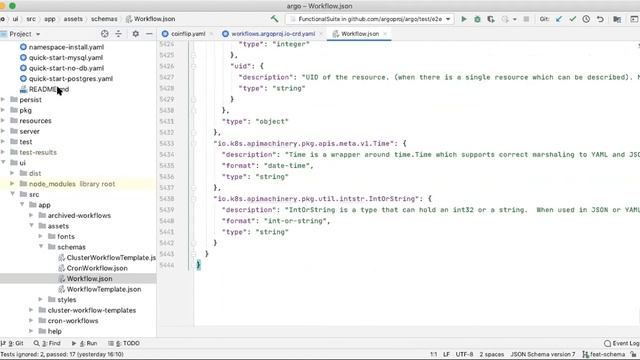Screen dimensions: 640x360
Task: Click the 2 spaces indent status entry
Action: 491,354
